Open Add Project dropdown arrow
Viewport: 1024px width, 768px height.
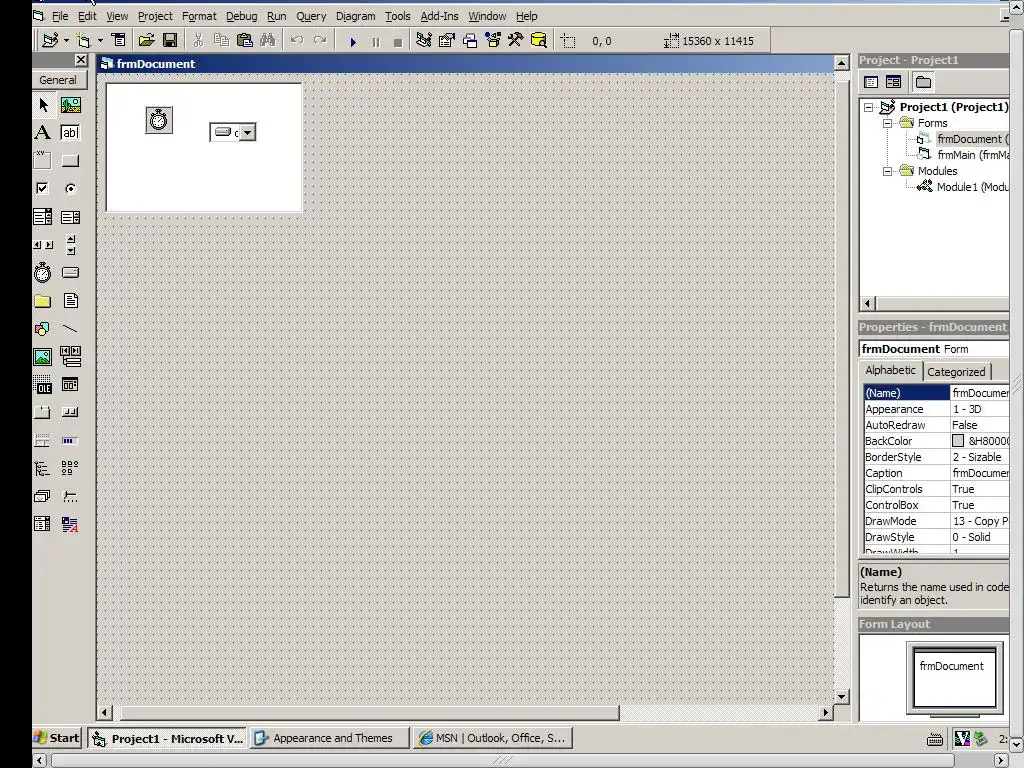pyautogui.click(x=66, y=40)
